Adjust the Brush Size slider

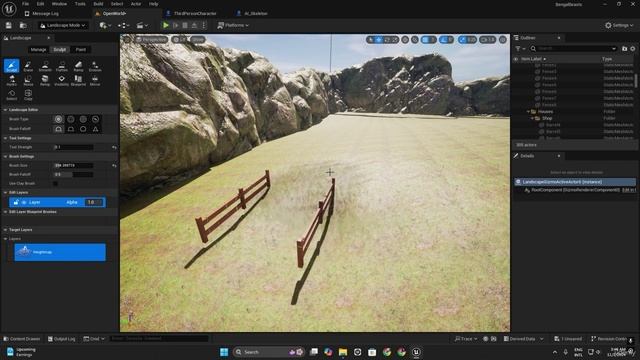pyautogui.click(x=73, y=166)
